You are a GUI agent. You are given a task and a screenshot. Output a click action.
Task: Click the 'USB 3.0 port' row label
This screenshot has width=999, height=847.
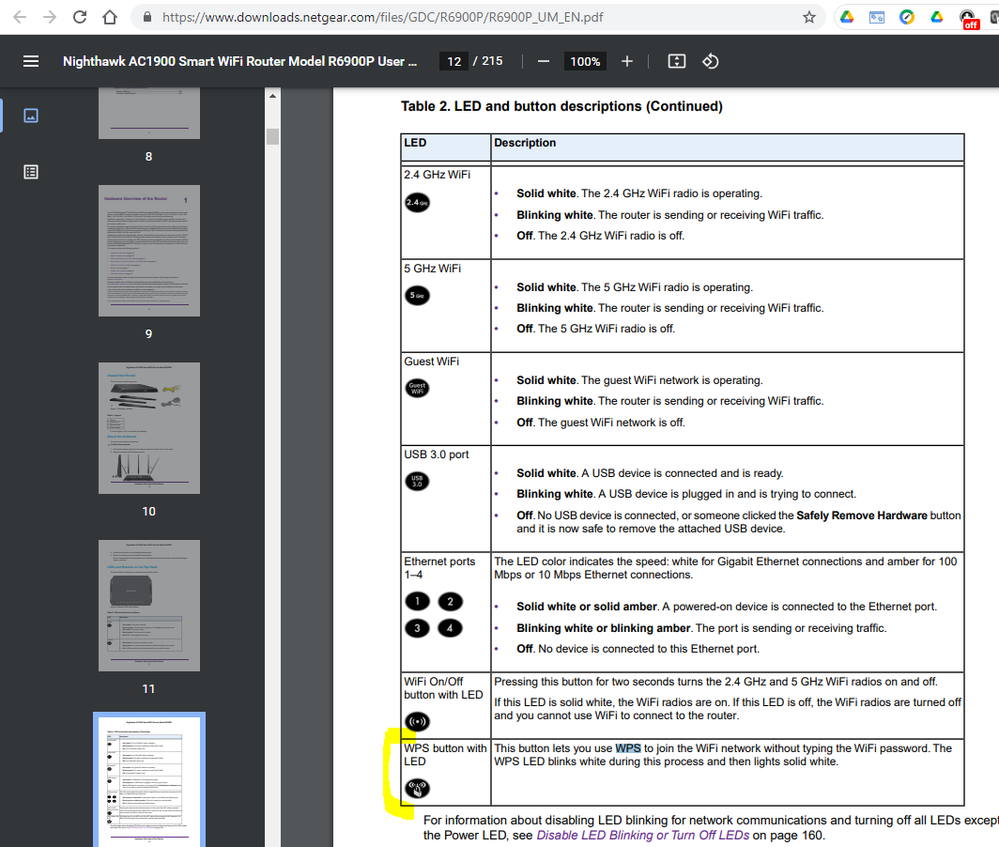(436, 454)
